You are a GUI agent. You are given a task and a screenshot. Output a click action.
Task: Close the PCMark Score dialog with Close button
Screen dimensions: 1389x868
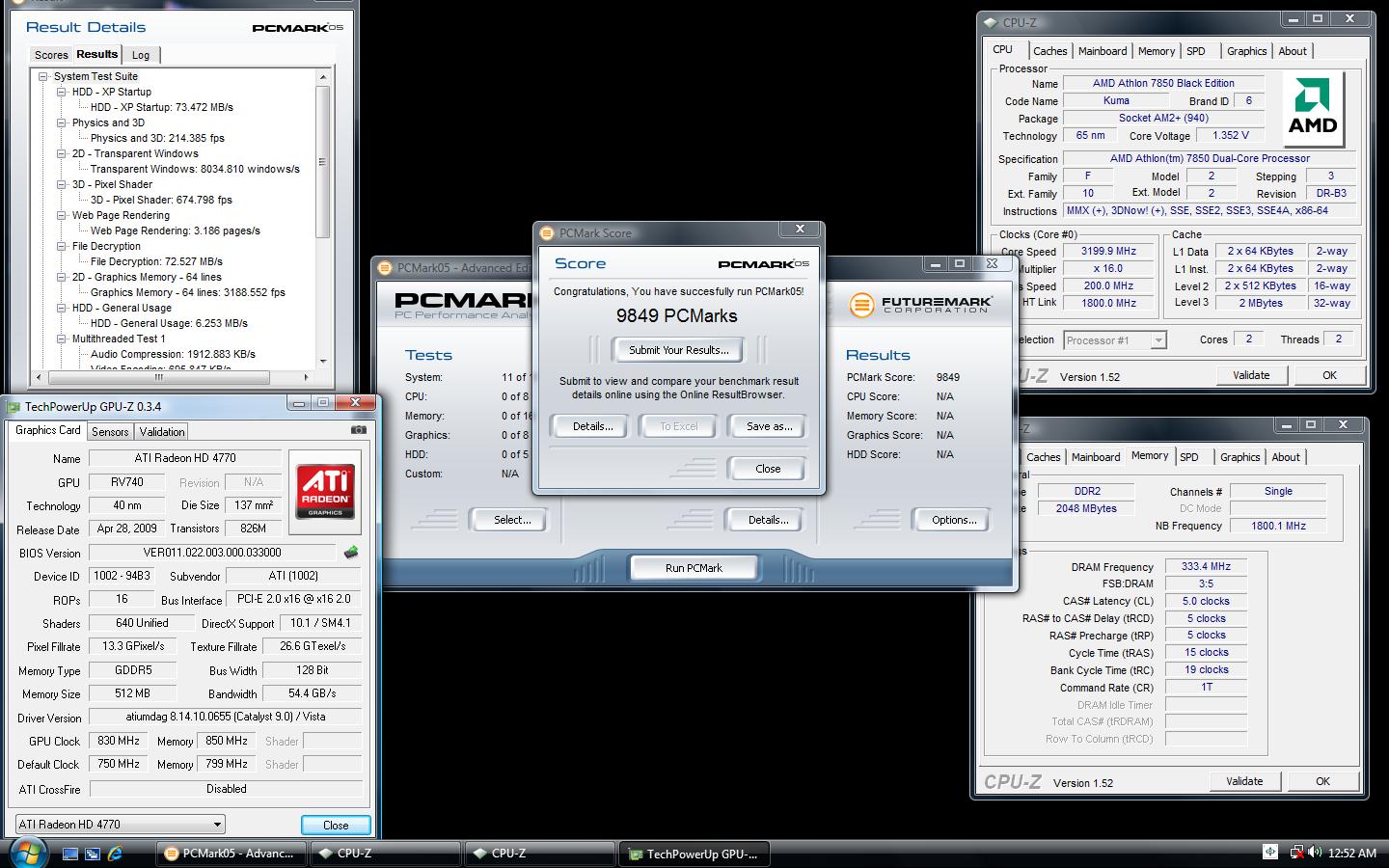pos(768,469)
